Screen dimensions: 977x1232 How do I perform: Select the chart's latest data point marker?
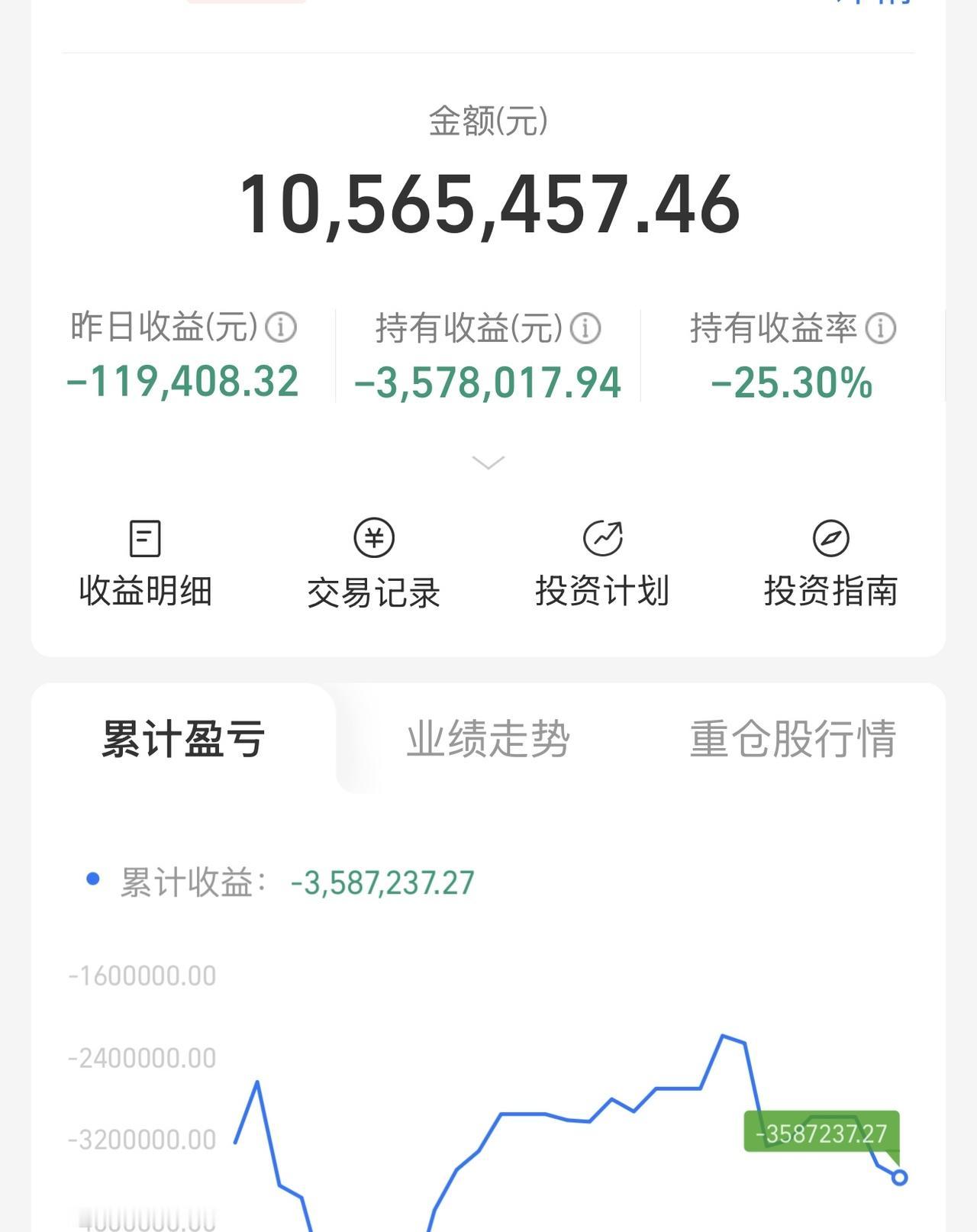(x=899, y=1177)
